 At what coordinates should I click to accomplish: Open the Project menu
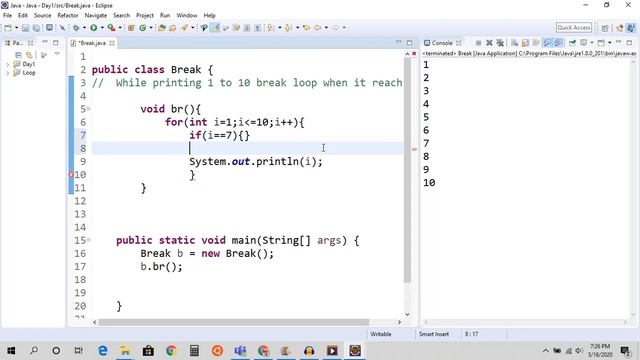pos(145,16)
